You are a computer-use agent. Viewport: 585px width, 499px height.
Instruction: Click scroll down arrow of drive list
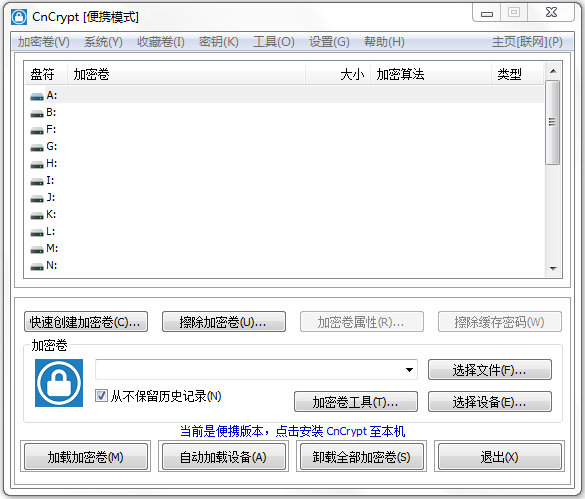click(553, 269)
